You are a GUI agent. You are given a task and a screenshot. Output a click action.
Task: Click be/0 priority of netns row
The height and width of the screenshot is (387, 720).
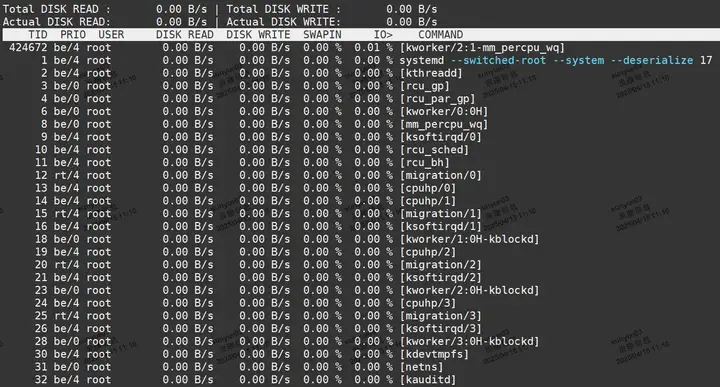point(67,367)
